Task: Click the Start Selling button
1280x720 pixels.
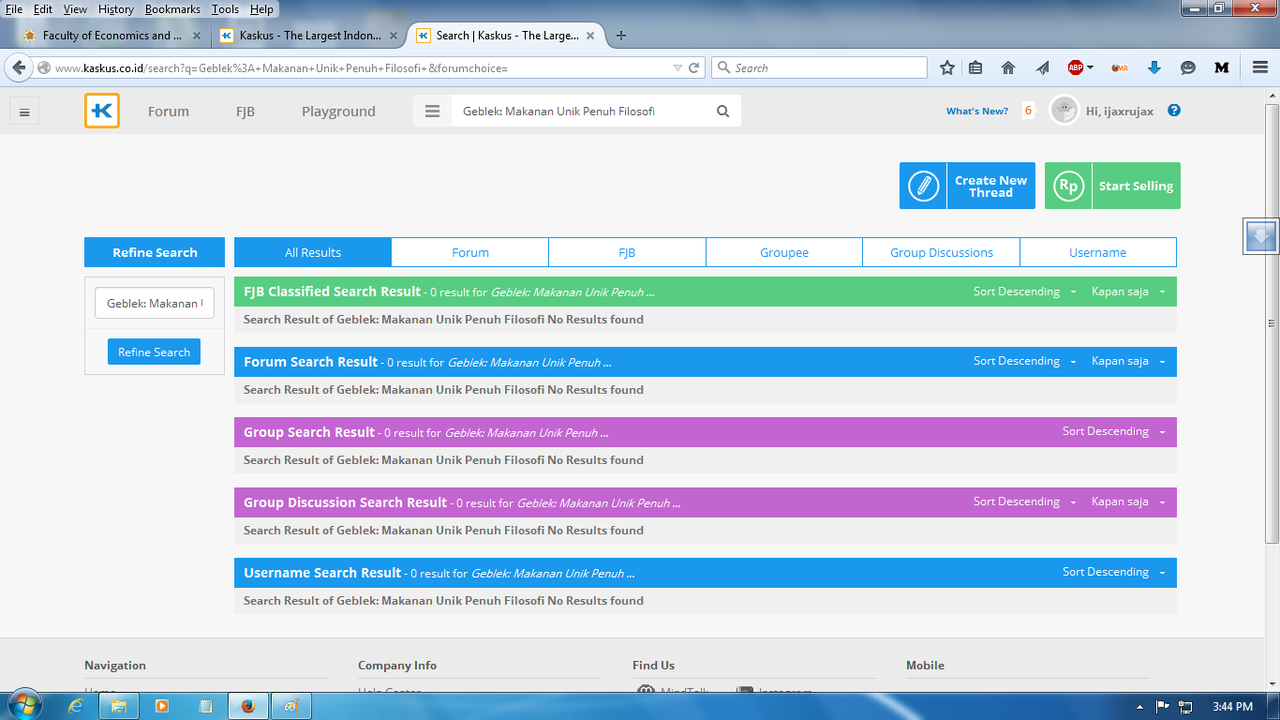Action: tap(1112, 186)
